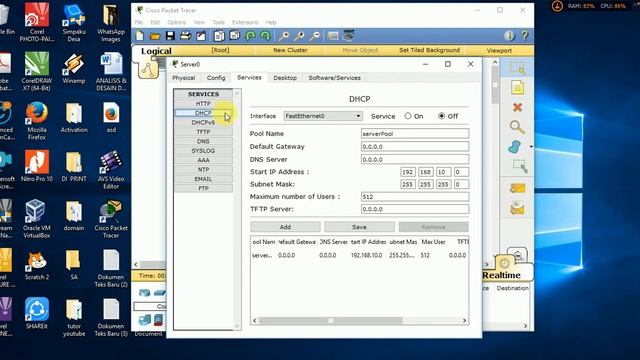Expand the shape tool dropdown arrow
This screenshot has height=360, width=640.
531,147
